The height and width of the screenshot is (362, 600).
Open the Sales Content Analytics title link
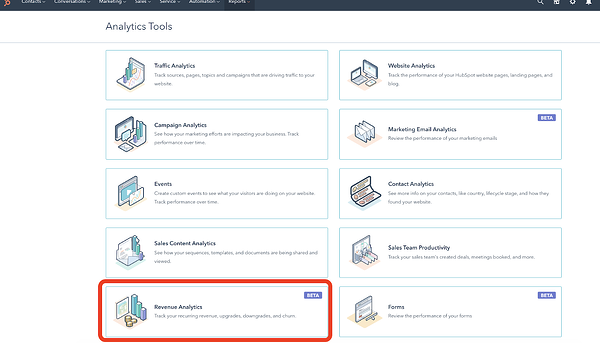click(185, 243)
